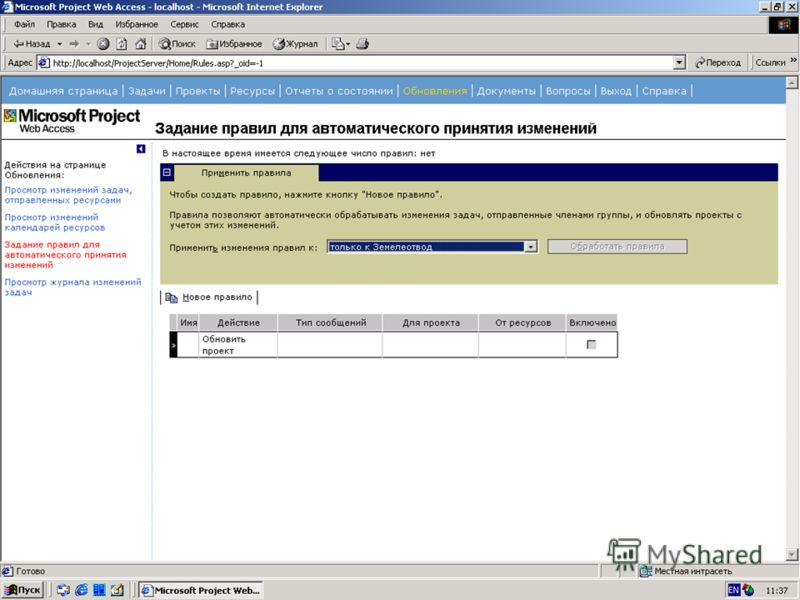Launch Internet Explorer from quick launch

82,590
